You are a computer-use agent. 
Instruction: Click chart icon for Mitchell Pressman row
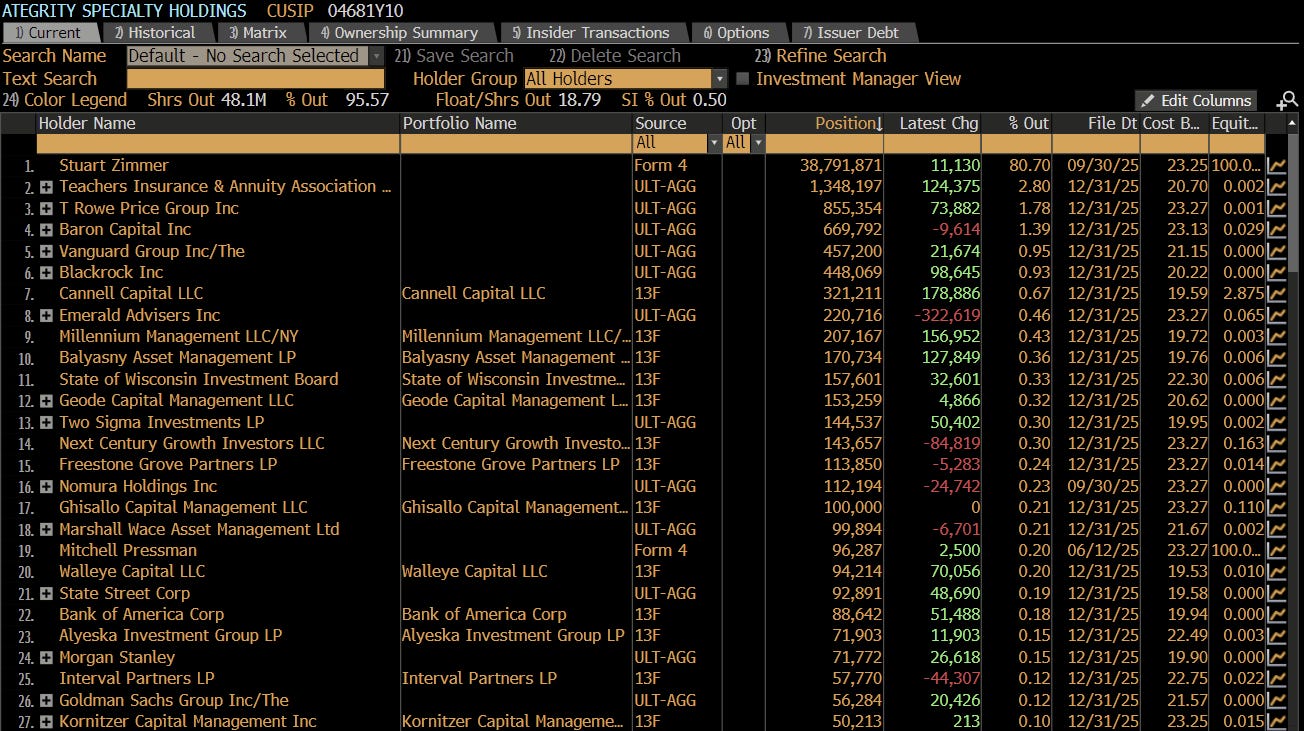point(1277,551)
